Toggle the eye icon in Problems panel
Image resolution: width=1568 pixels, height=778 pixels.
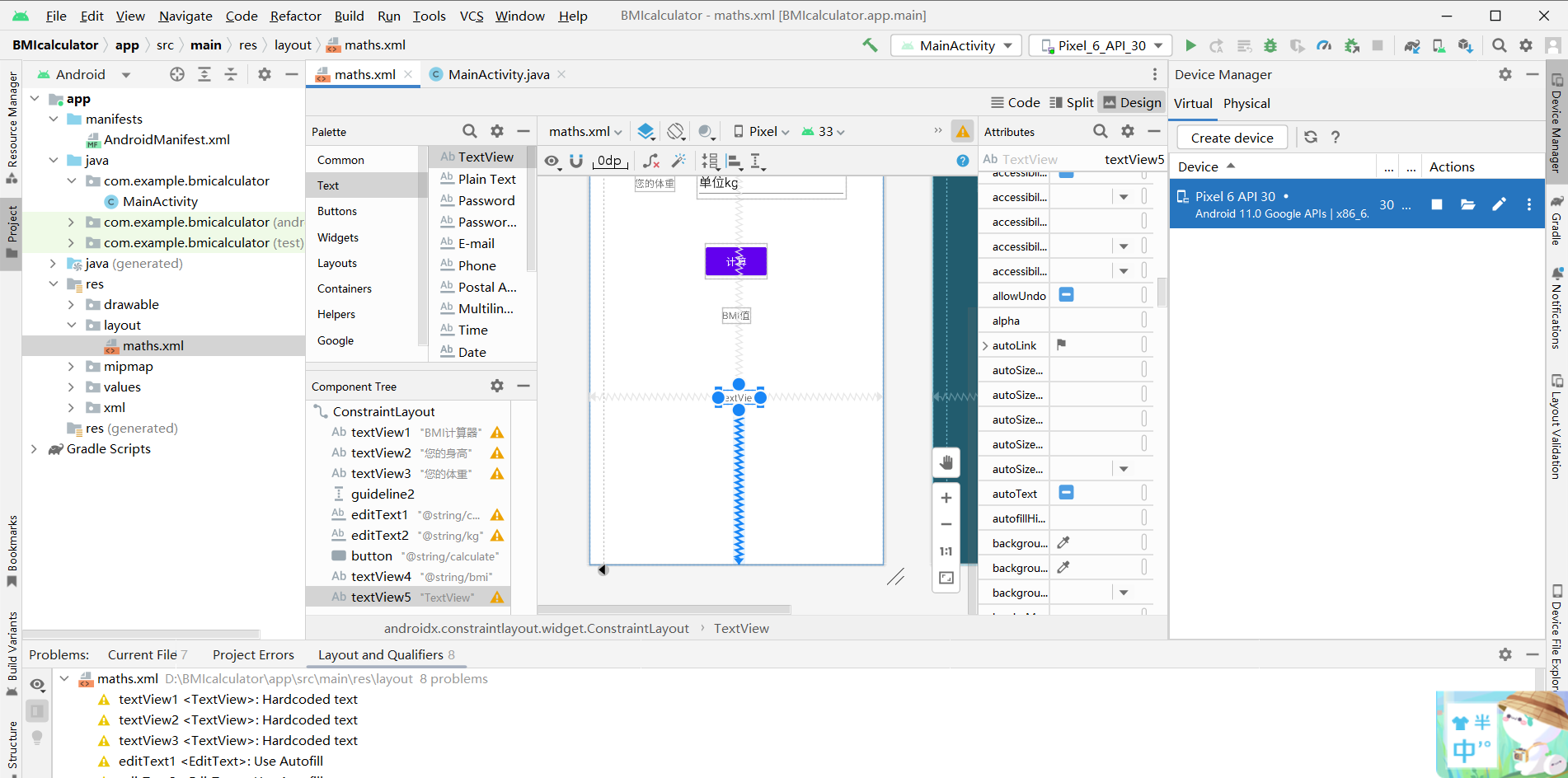pyautogui.click(x=37, y=684)
